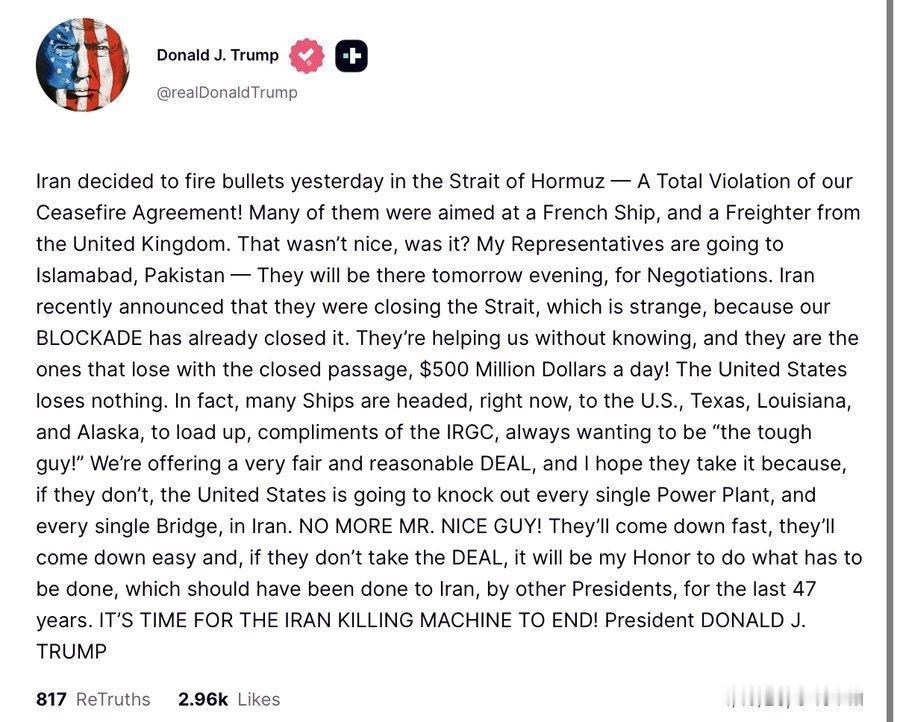Open the flag-painted profile avatar
The image size is (900, 722).
point(83,65)
